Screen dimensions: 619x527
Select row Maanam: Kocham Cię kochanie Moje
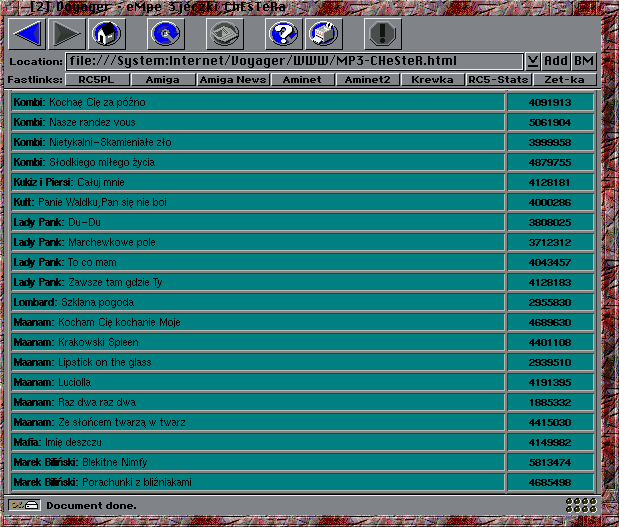click(258, 322)
